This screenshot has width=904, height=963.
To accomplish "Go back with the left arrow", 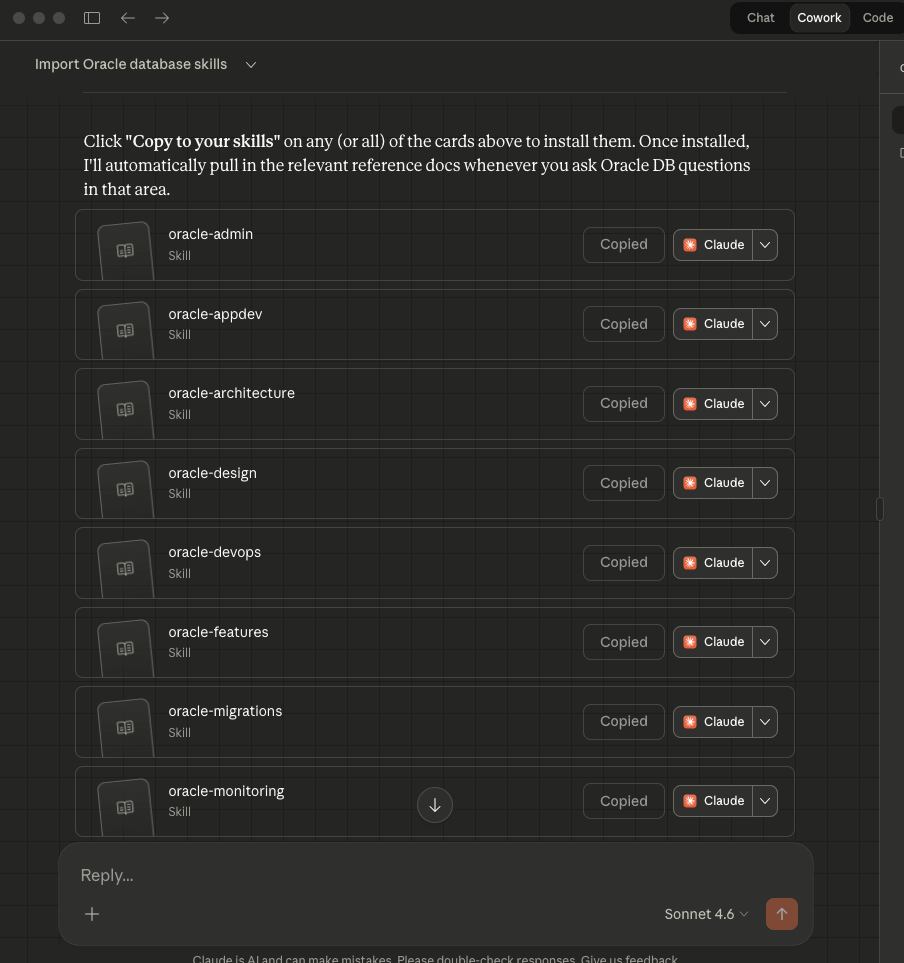I will click(127, 18).
